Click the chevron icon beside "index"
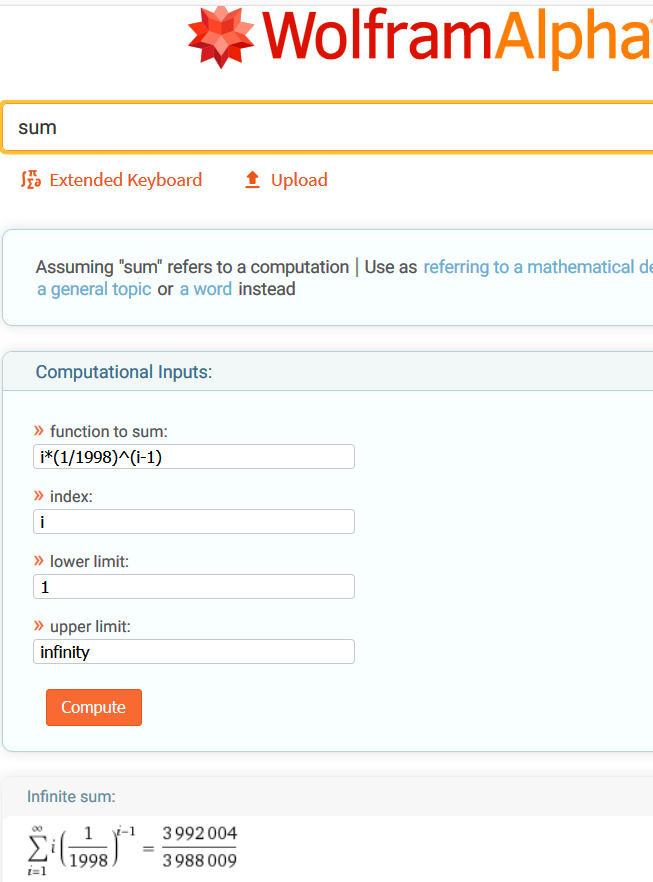The width and height of the screenshot is (653, 882). [39, 496]
